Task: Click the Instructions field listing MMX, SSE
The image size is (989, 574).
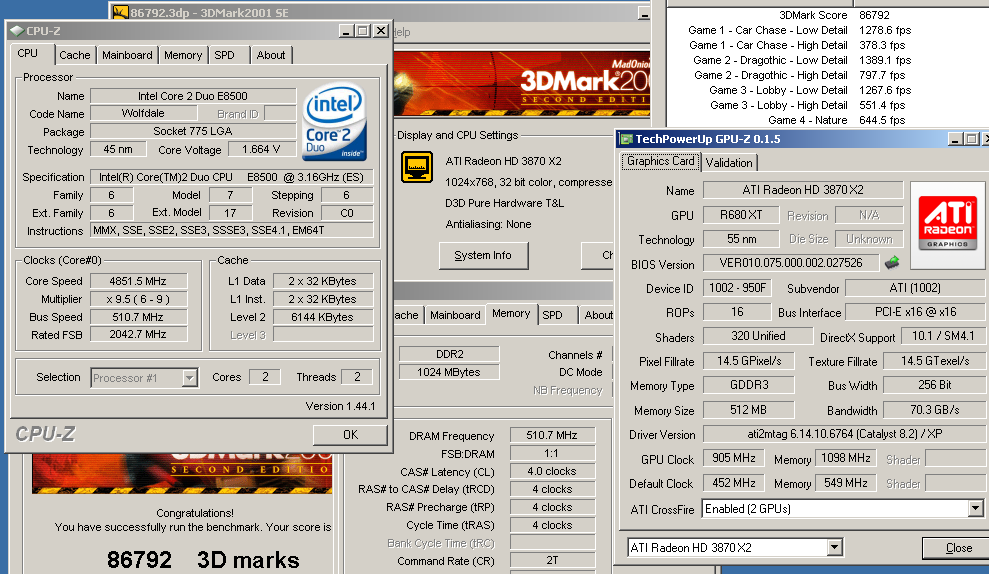Action: 231,230
